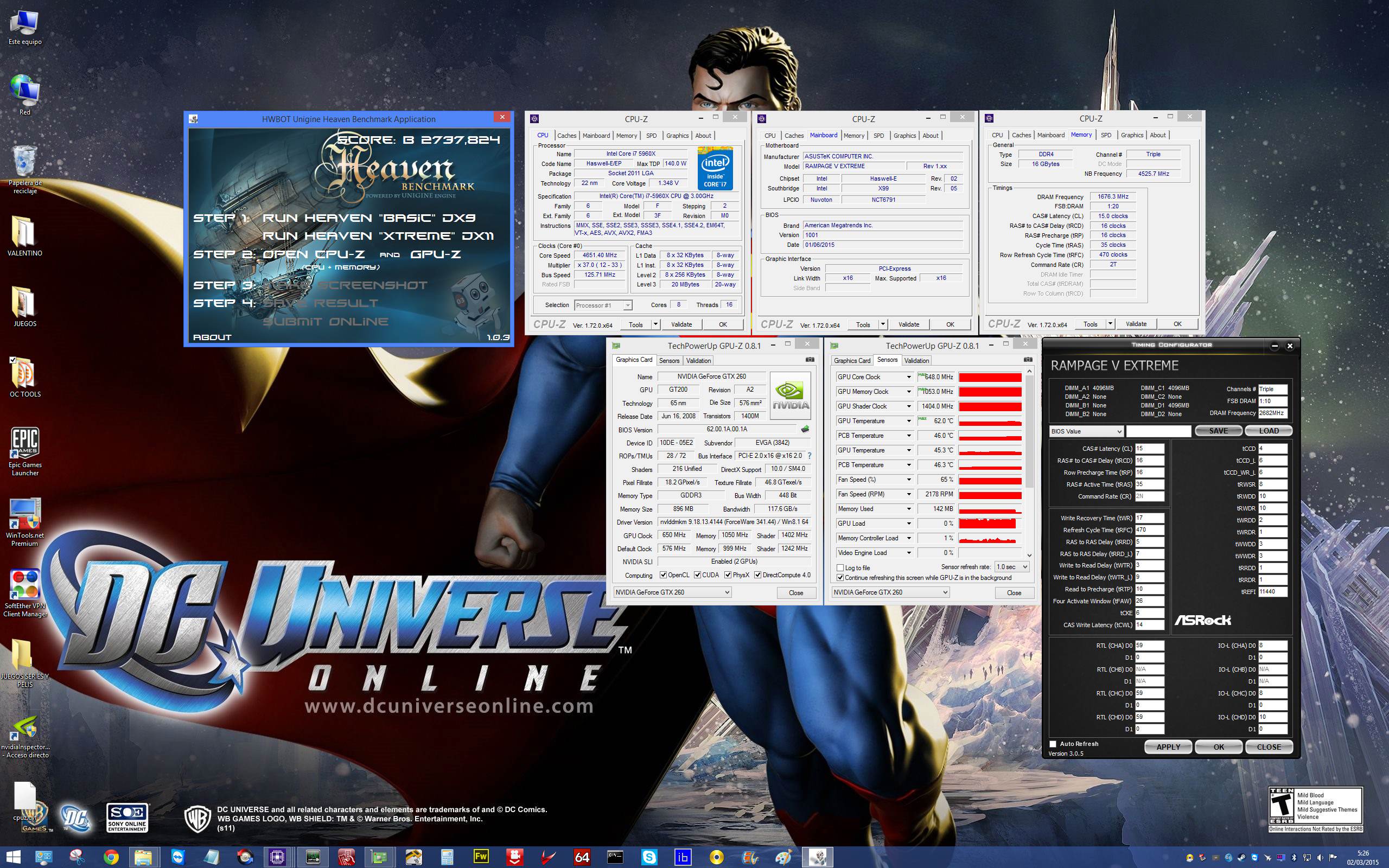The image size is (1389, 868).
Task: Click APPLY in Timing Configurator
Action: click(x=1168, y=747)
